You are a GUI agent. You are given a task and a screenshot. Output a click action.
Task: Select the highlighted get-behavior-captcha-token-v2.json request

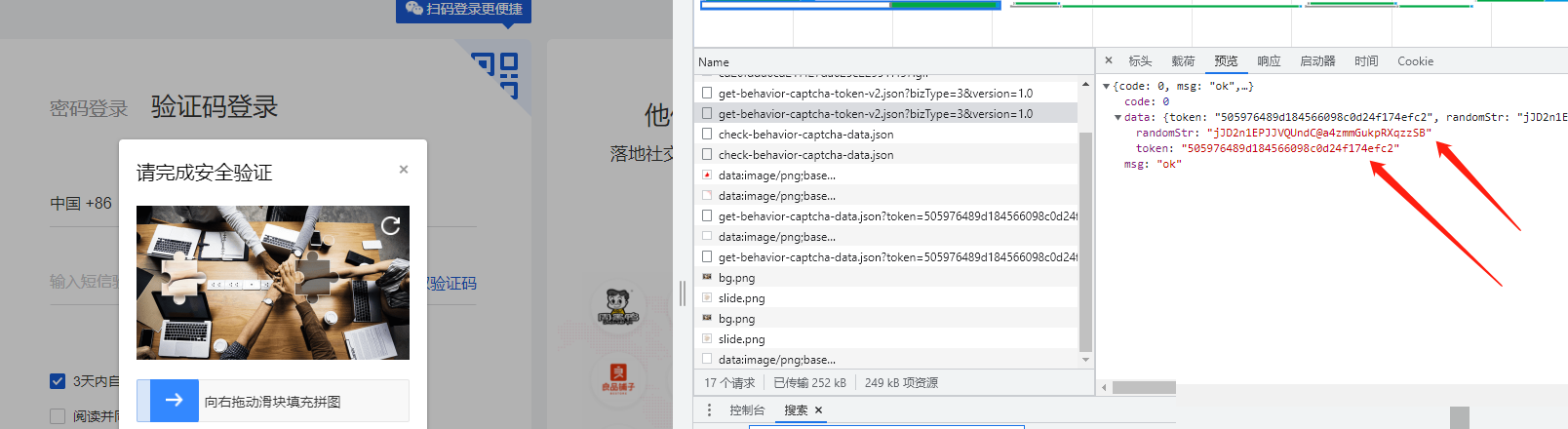point(885,114)
